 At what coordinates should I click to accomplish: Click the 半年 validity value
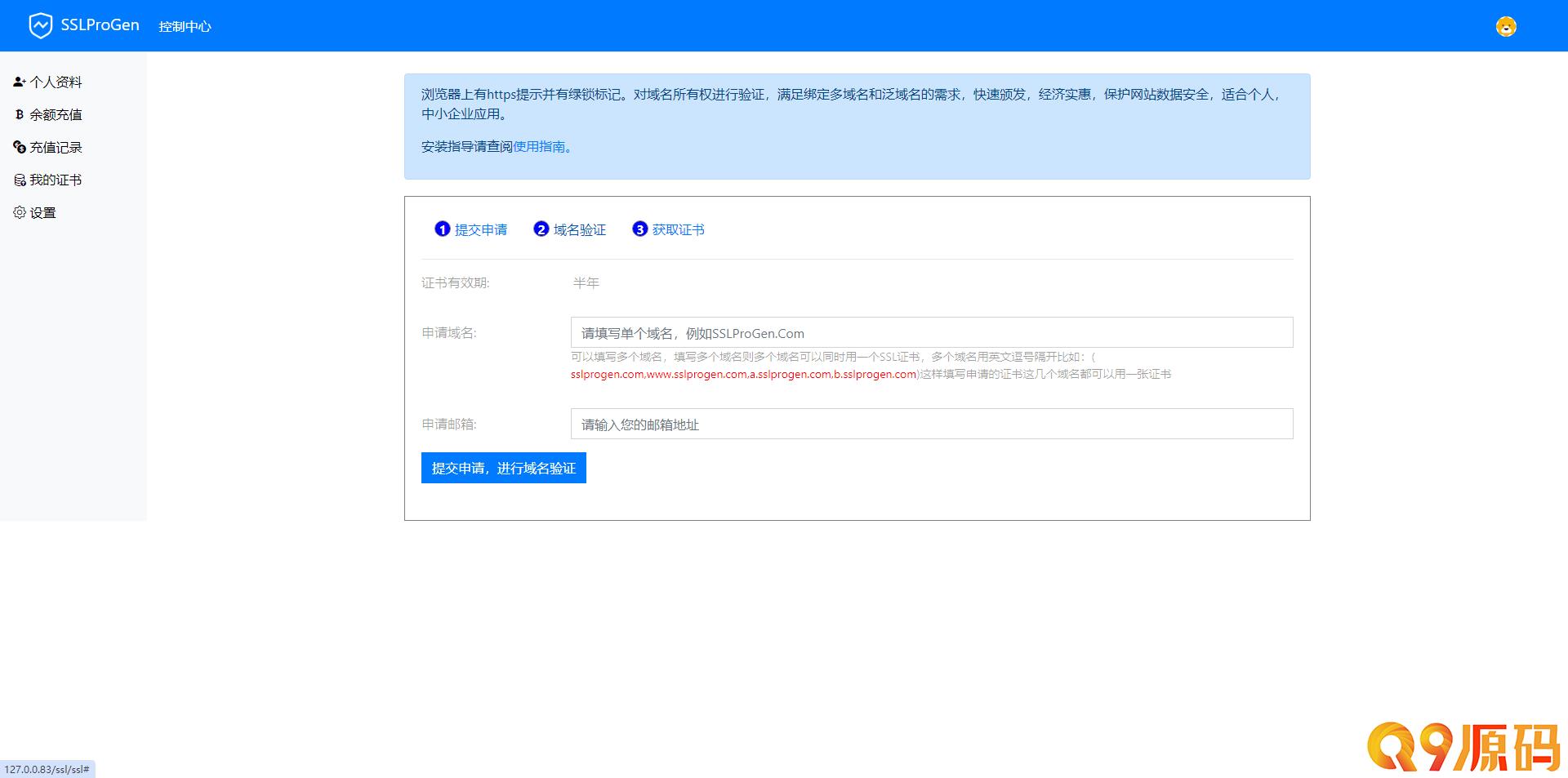point(586,282)
